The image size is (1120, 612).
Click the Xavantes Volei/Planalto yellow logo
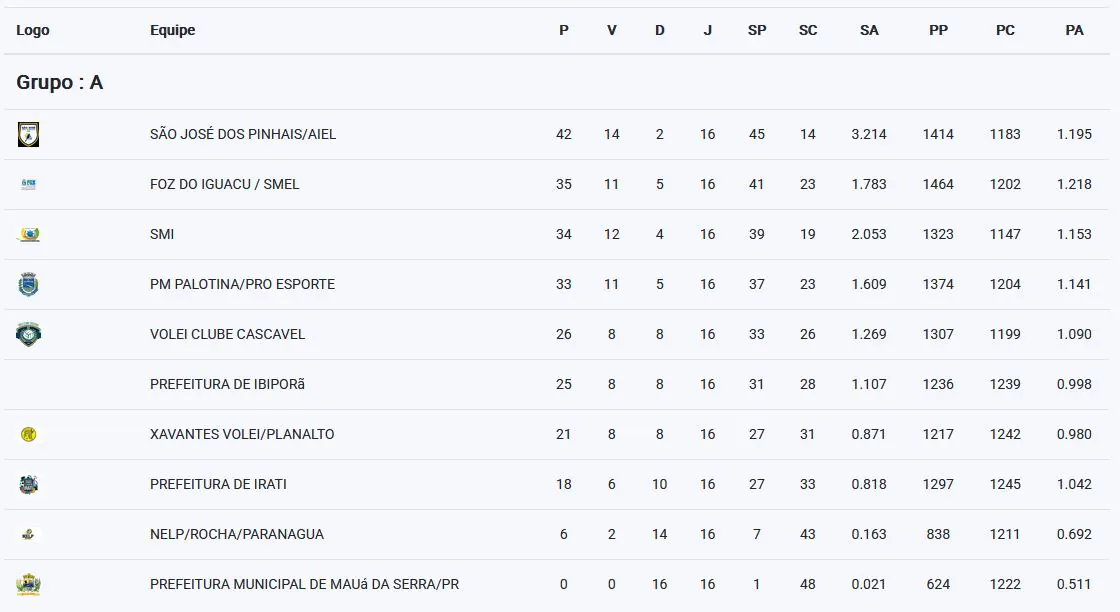[x=29, y=434]
